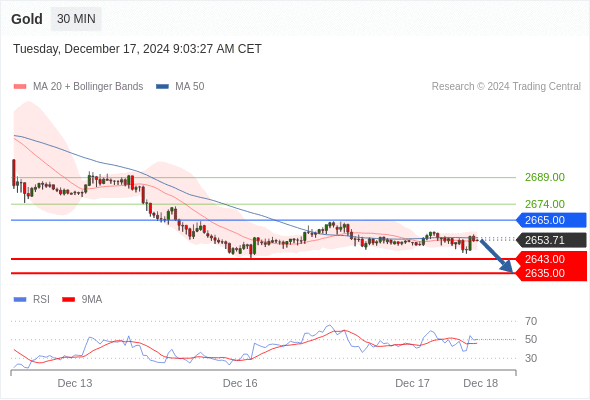Click the 2674.00 green resistance label

click(544, 204)
